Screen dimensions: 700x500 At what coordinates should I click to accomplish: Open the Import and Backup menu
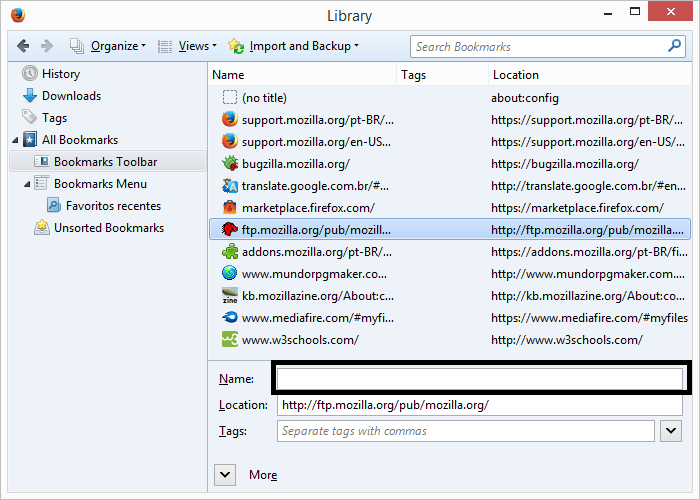[x=294, y=46]
